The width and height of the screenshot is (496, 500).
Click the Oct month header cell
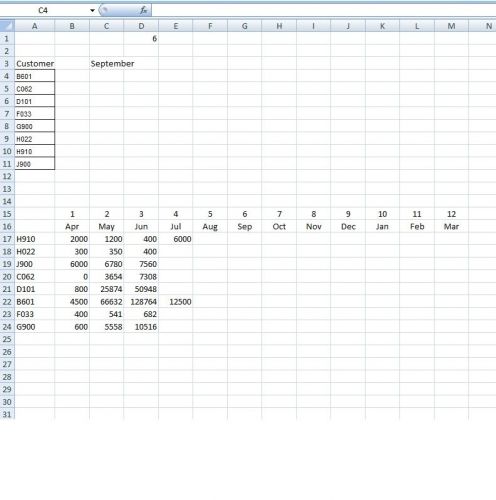[279, 227]
